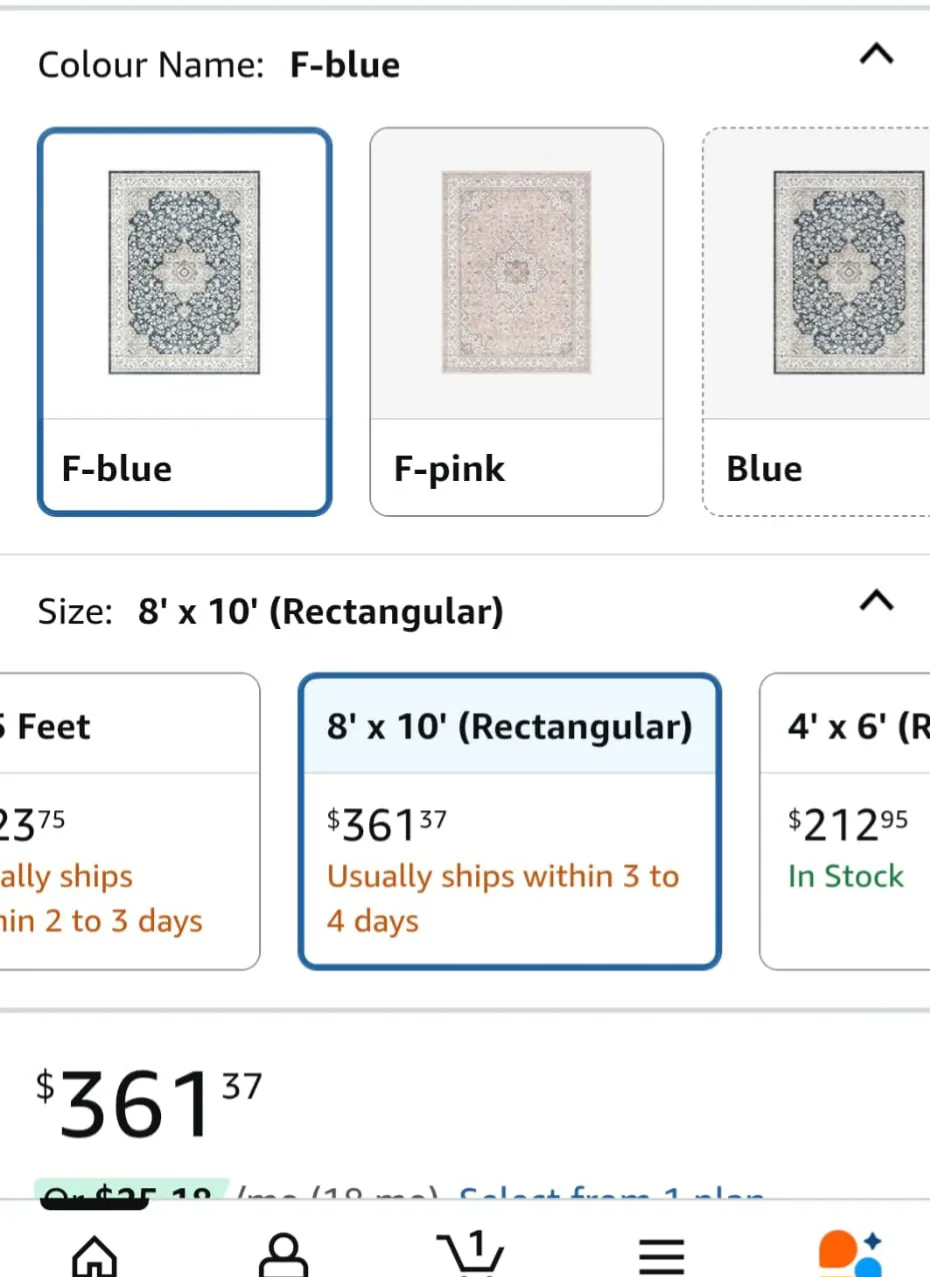
Task: View your account profile
Action: 283,1252
